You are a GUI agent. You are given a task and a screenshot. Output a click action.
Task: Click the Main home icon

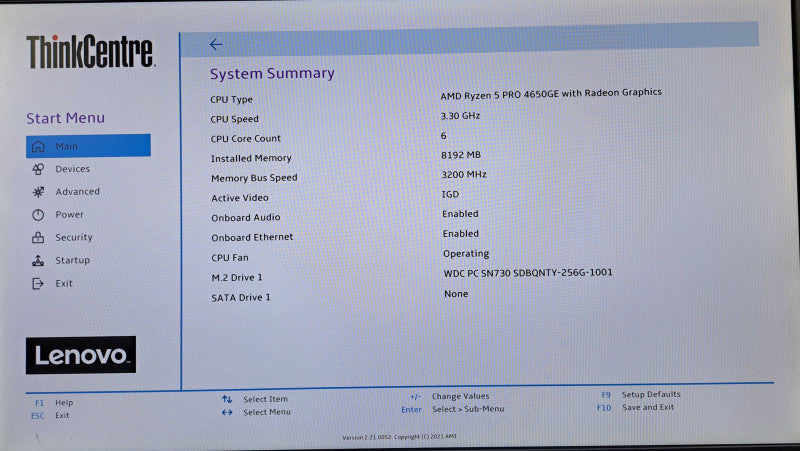pos(38,146)
